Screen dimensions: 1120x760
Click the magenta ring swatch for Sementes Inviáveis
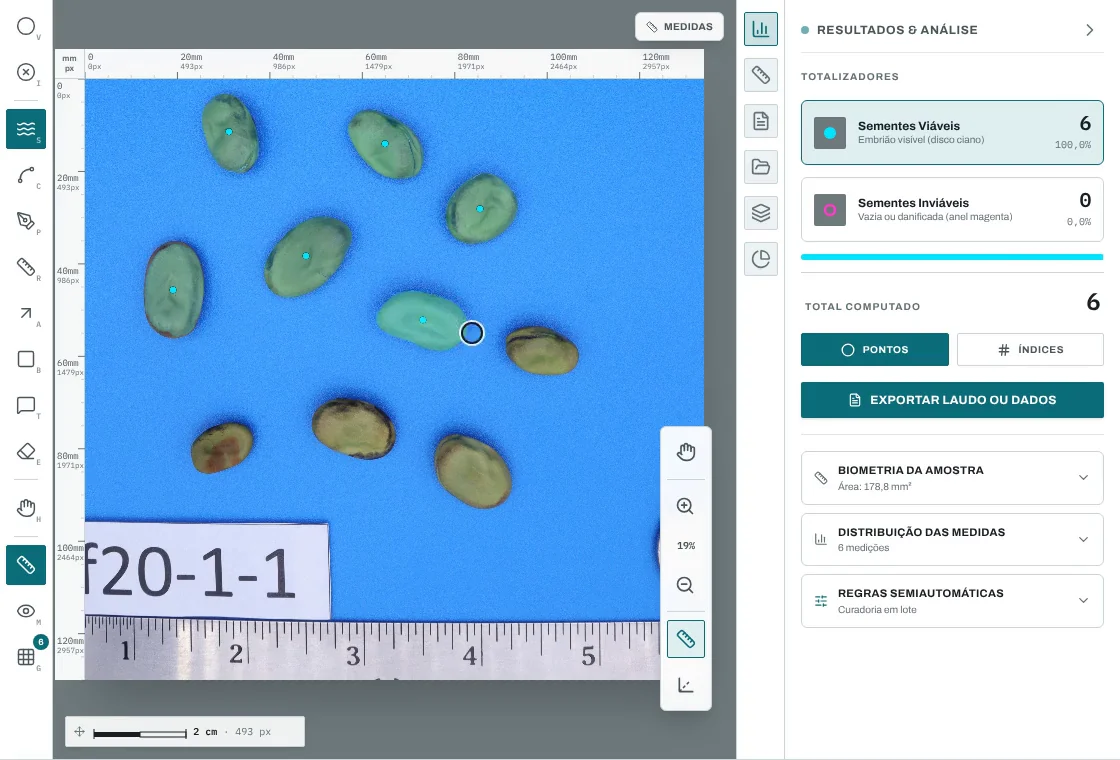(830, 210)
